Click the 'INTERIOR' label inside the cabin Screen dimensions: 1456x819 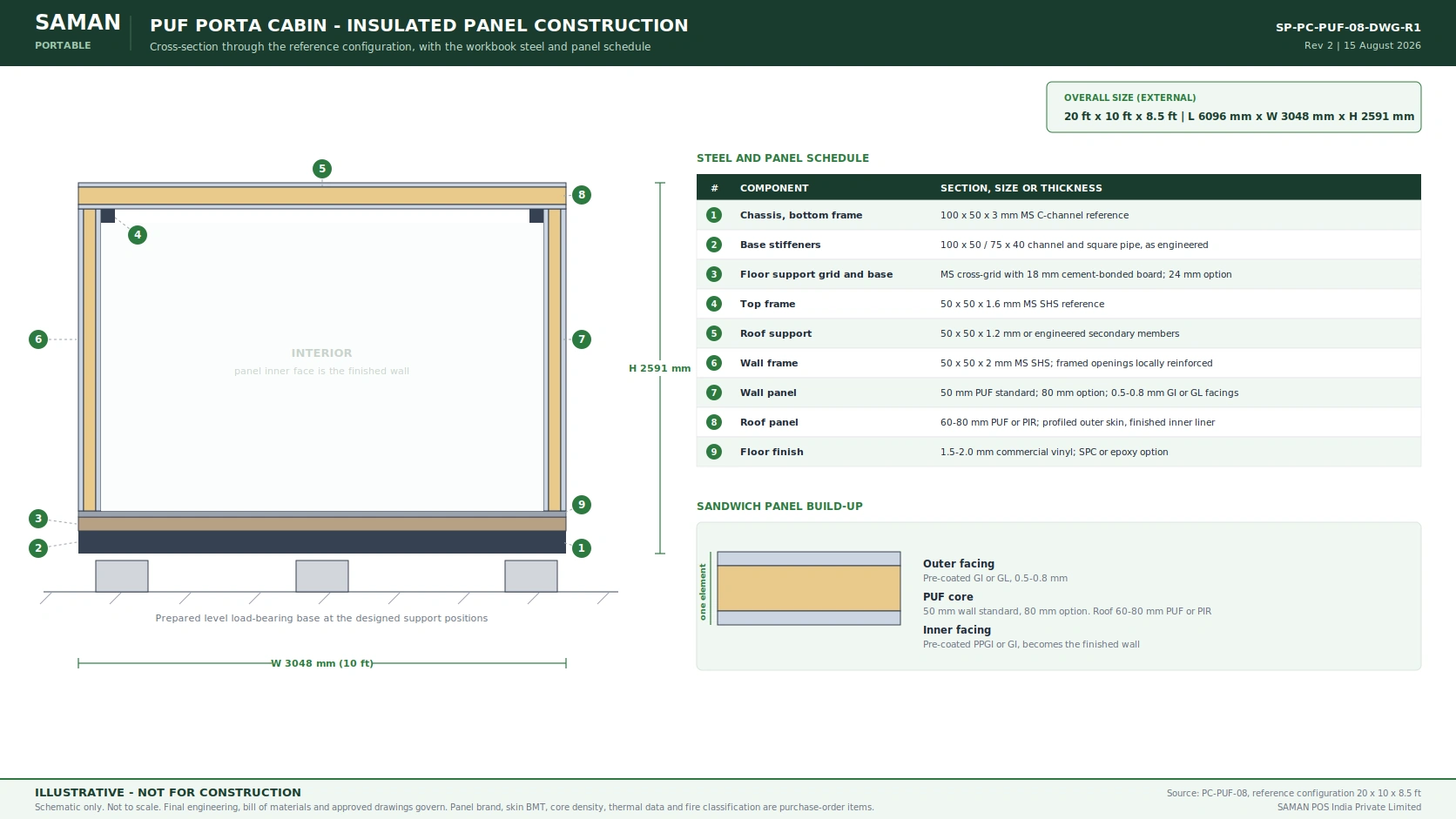pos(322,353)
